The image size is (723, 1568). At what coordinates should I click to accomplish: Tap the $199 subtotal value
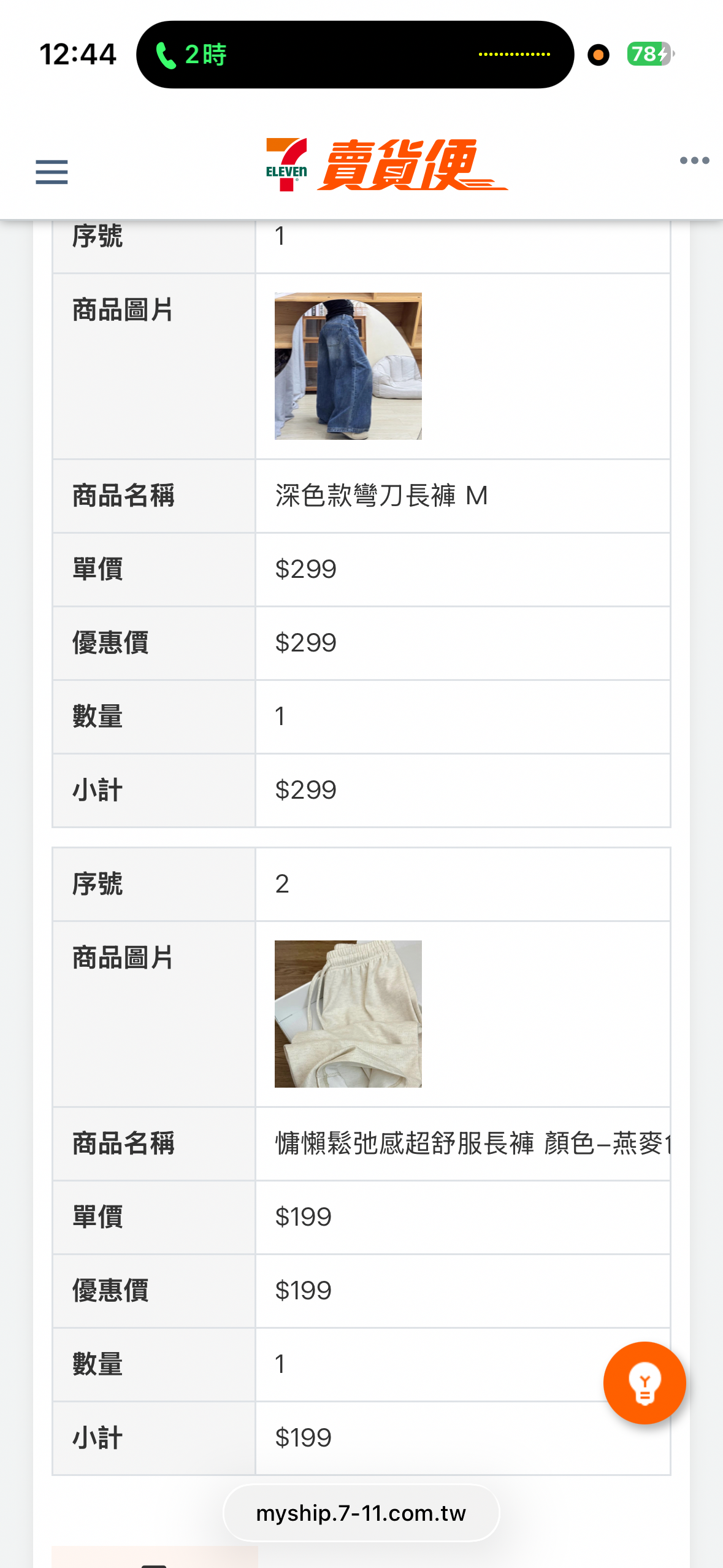pyautogui.click(x=303, y=1438)
